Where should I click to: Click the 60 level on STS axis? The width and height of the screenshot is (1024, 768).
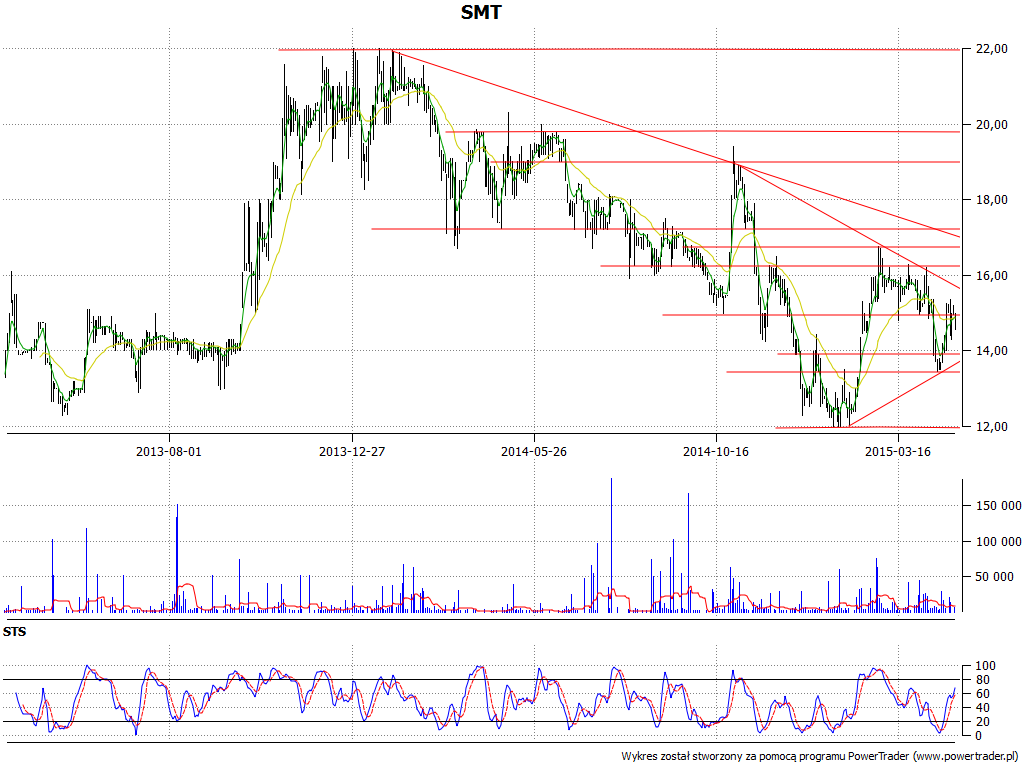(982, 694)
